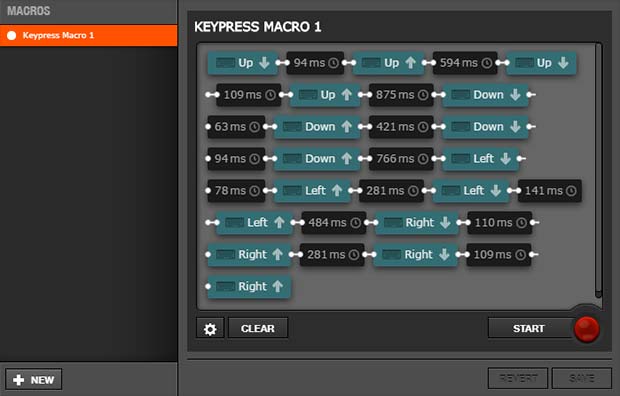Click the SAVE button
Viewport: 620px width, 396px height.
(x=582, y=378)
